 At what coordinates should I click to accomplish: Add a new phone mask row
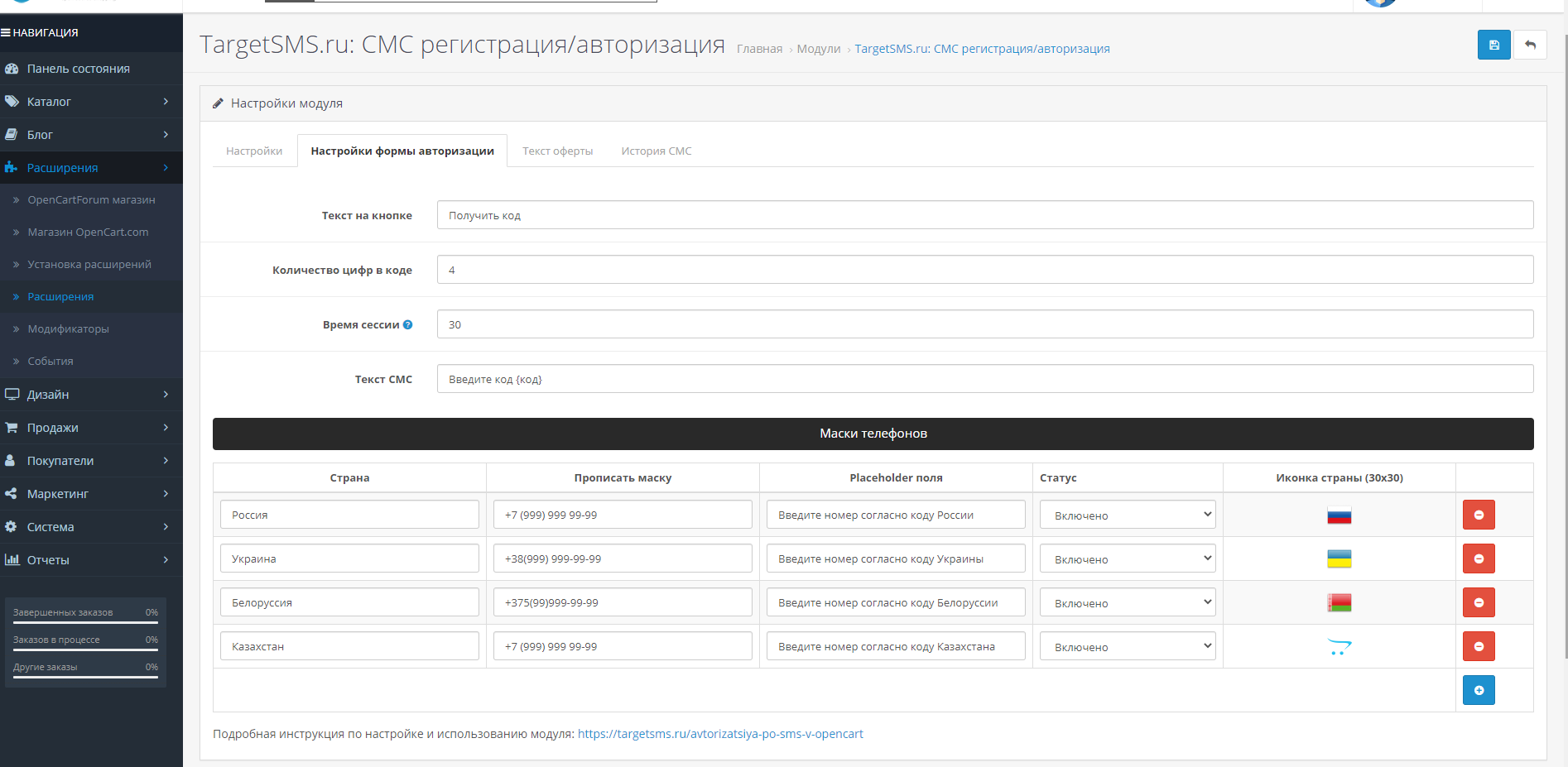[x=1479, y=690]
